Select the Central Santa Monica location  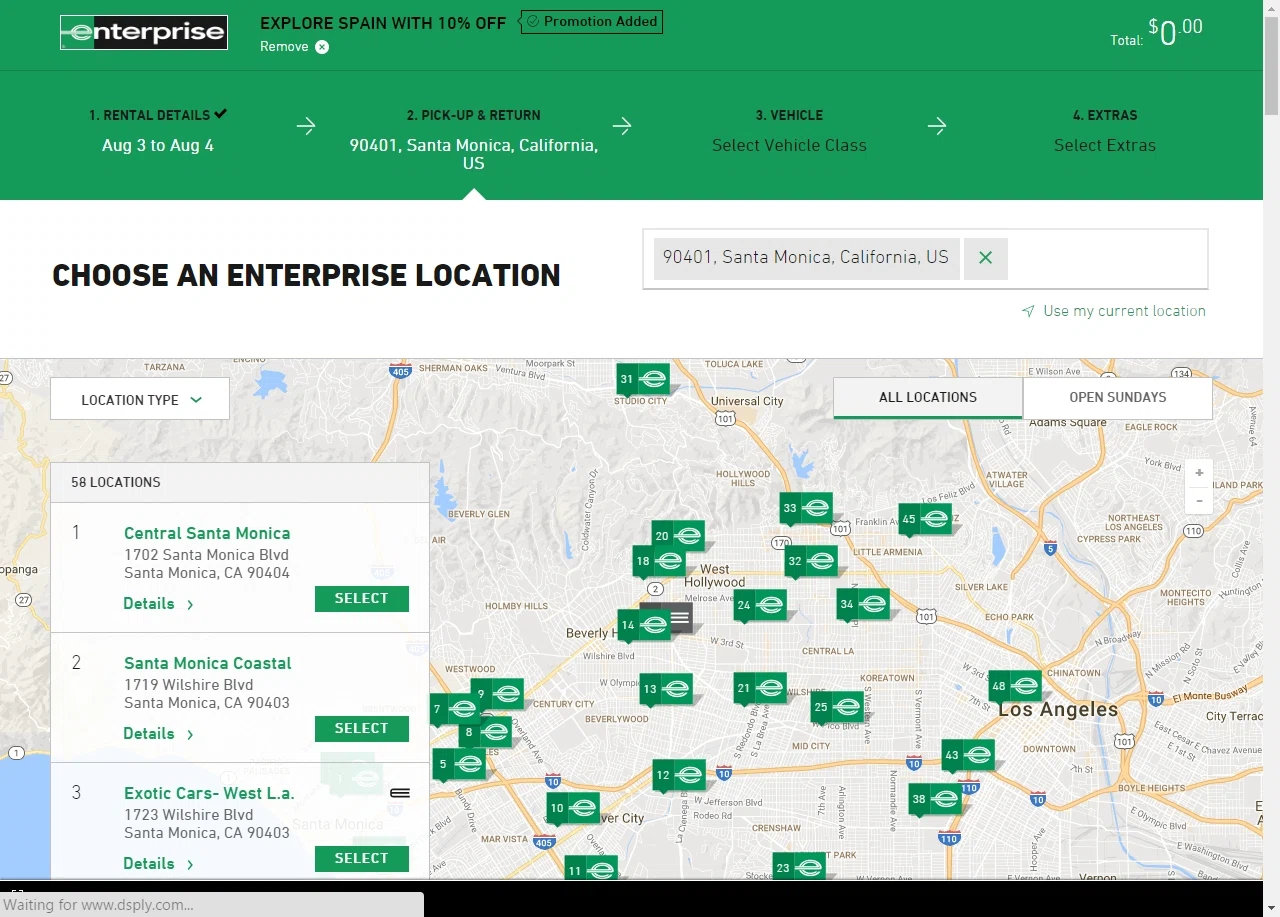click(362, 599)
